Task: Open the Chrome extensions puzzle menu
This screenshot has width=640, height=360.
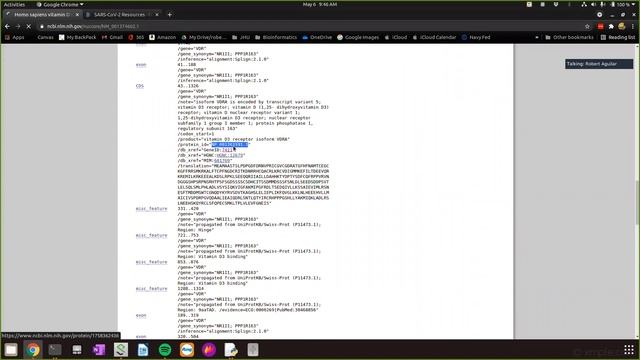Action: pyautogui.click(x=611, y=26)
